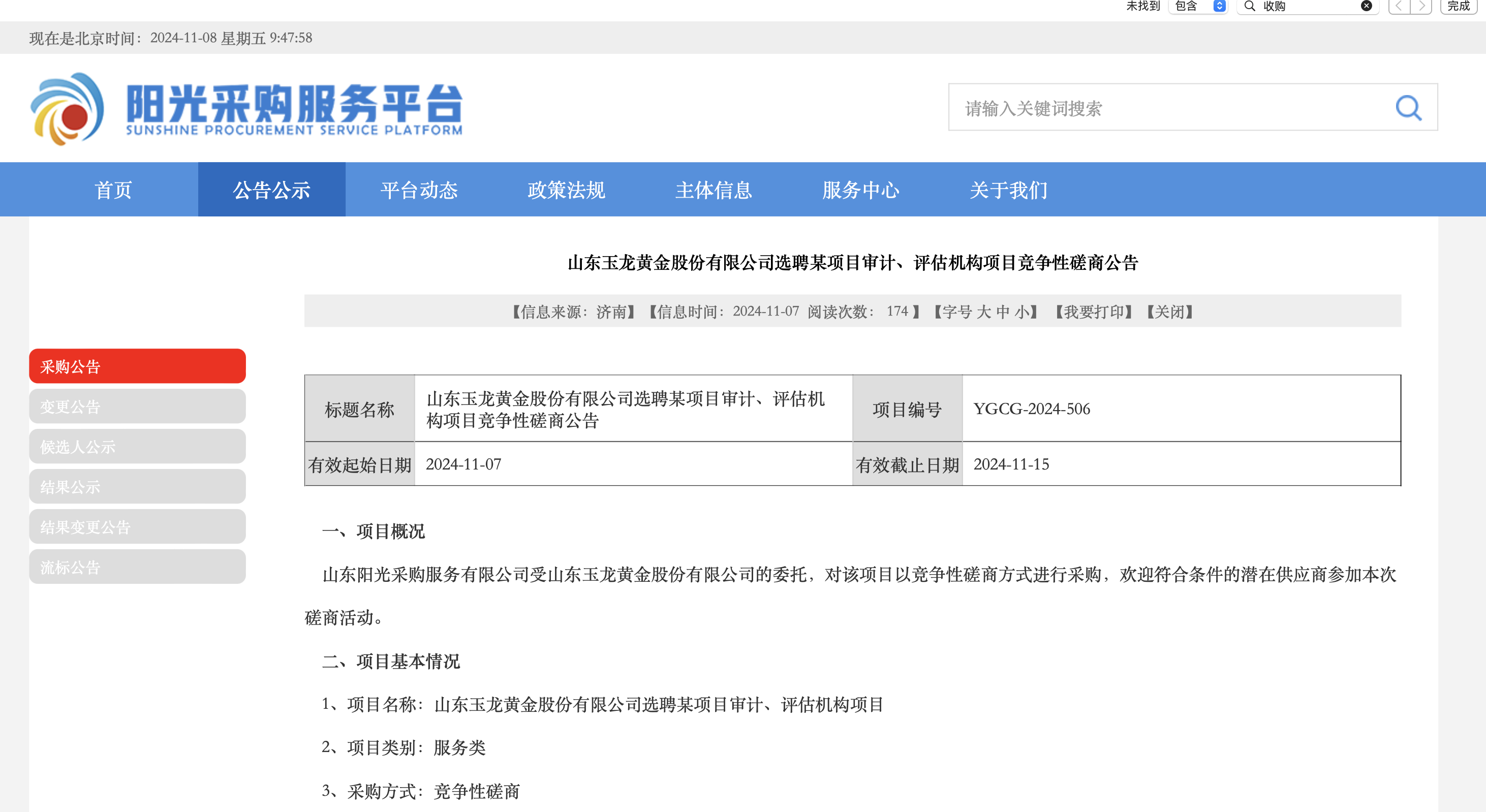Set font size to 中

pos(1003,312)
